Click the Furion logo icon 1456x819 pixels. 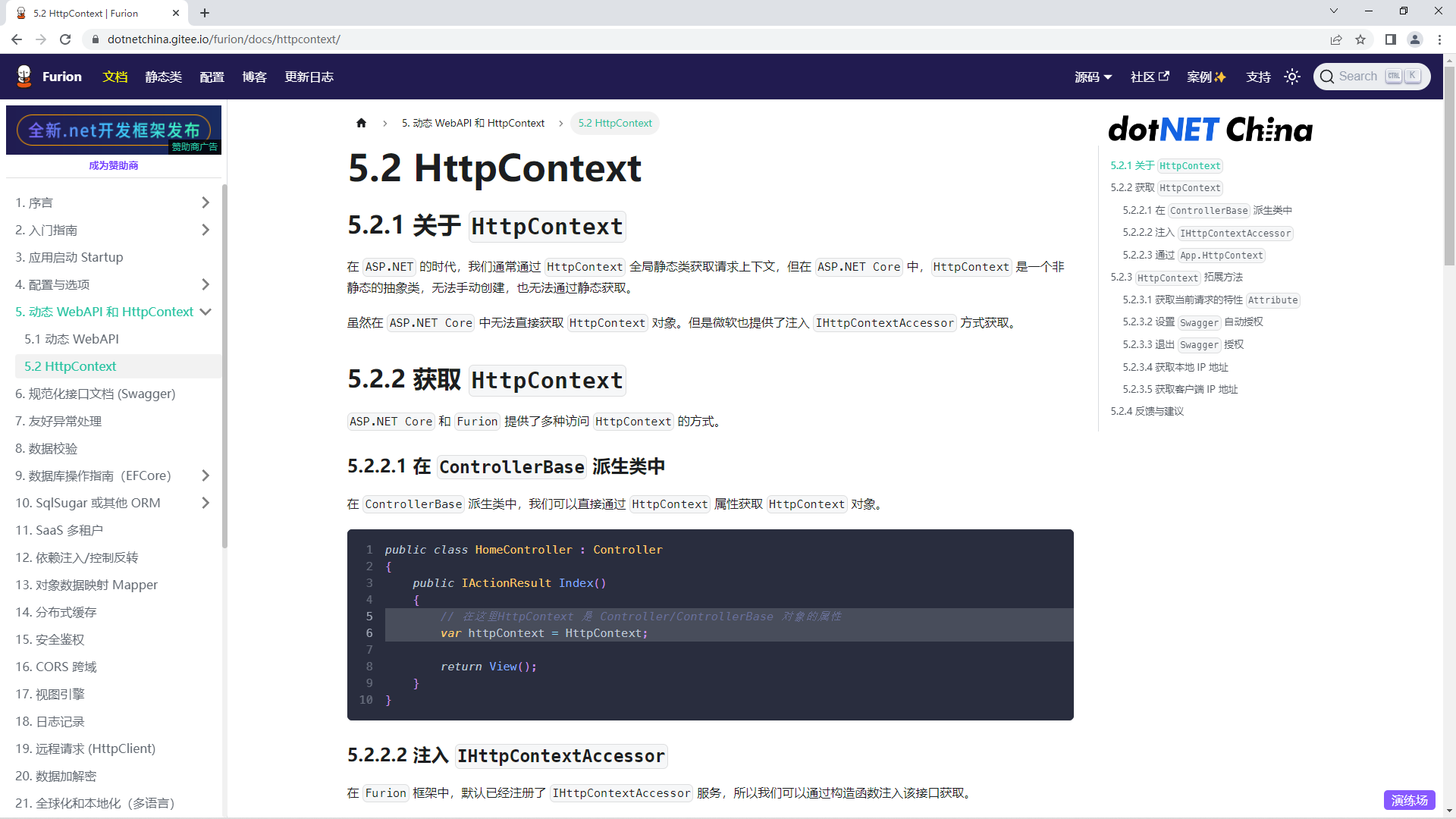click(24, 77)
